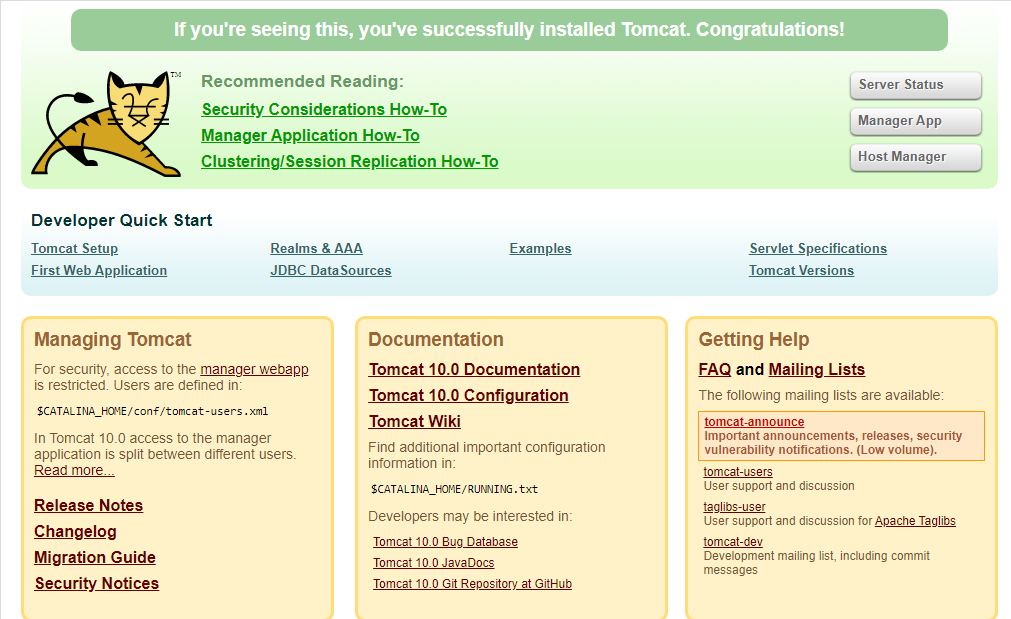1011x619 pixels.
Task: Open Tomcat 10.0 Bug Database link
Action: (x=445, y=542)
